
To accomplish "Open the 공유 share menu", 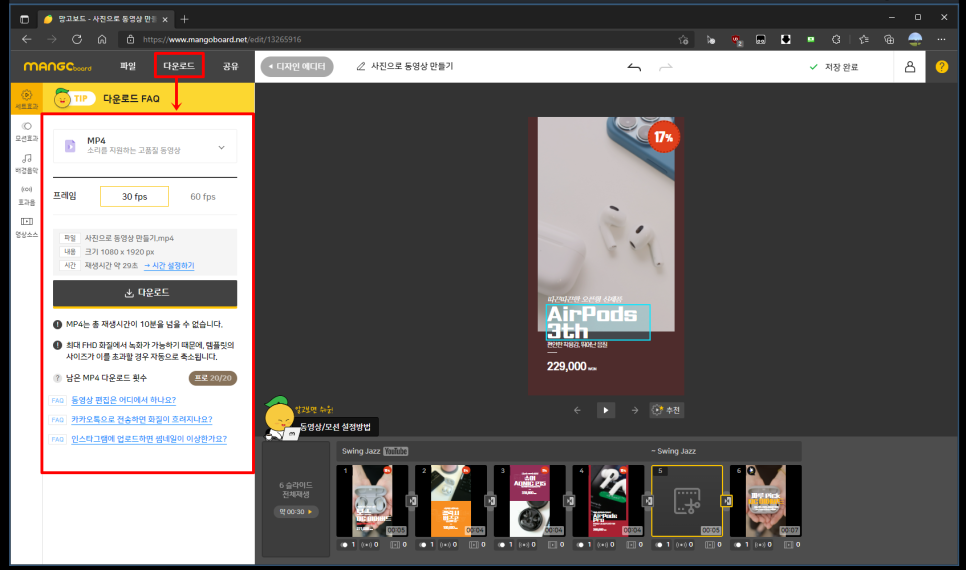I will (x=230, y=66).
